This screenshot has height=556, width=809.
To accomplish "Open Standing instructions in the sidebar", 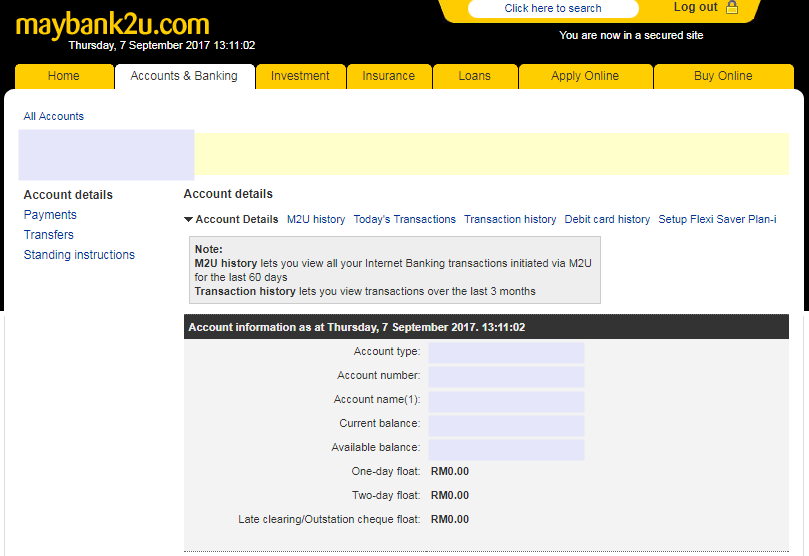I will [x=79, y=255].
